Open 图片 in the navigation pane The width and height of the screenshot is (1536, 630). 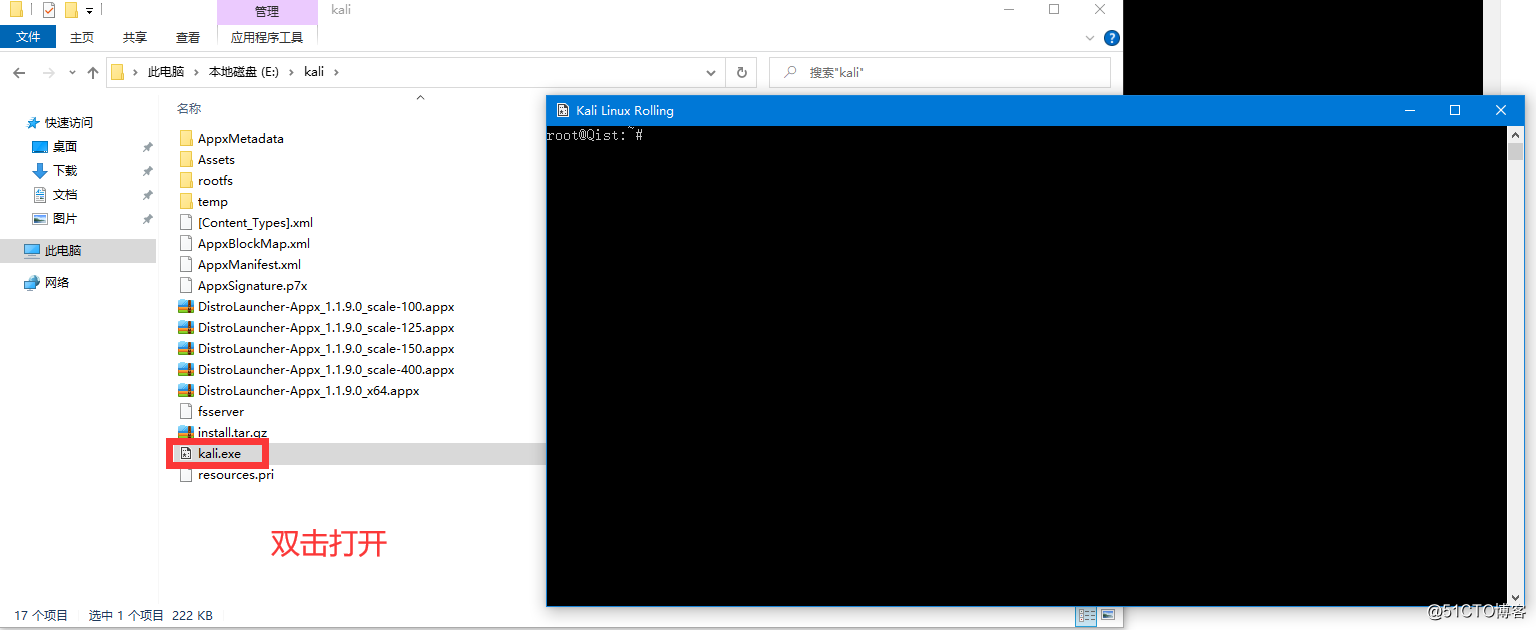65,218
